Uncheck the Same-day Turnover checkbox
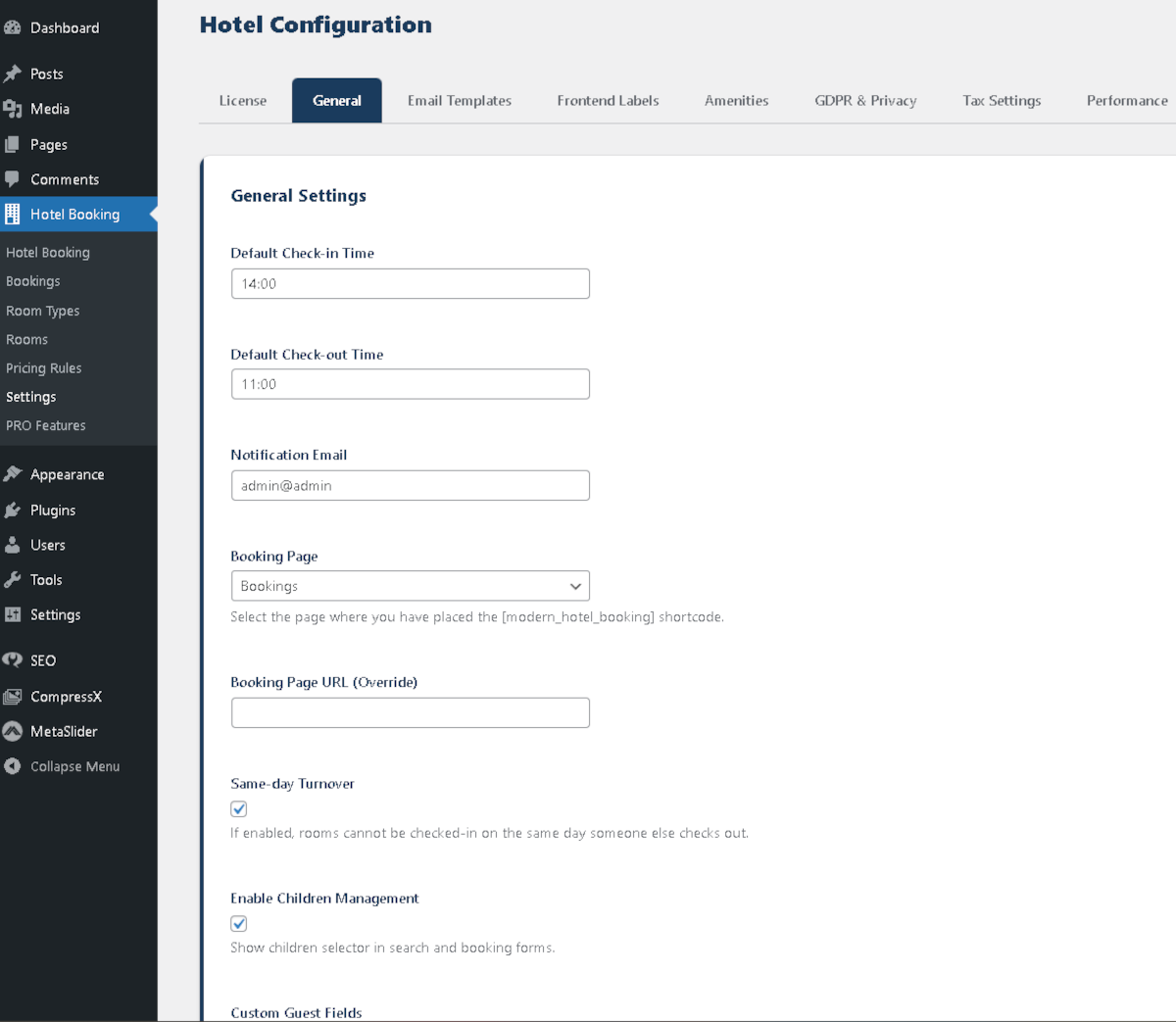Viewport: 1176px width, 1022px height. pos(238,808)
